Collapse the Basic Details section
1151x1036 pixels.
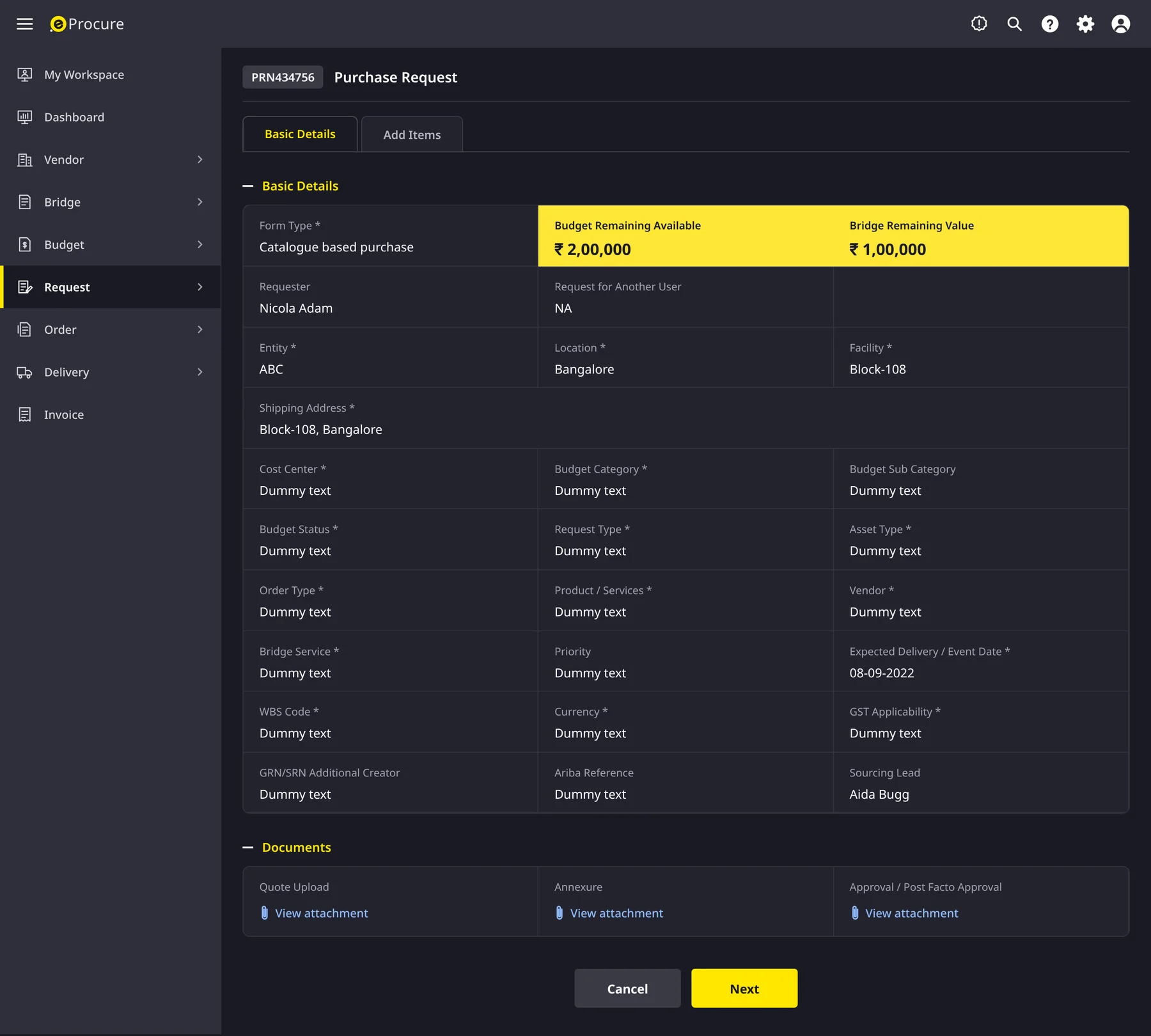pos(248,186)
